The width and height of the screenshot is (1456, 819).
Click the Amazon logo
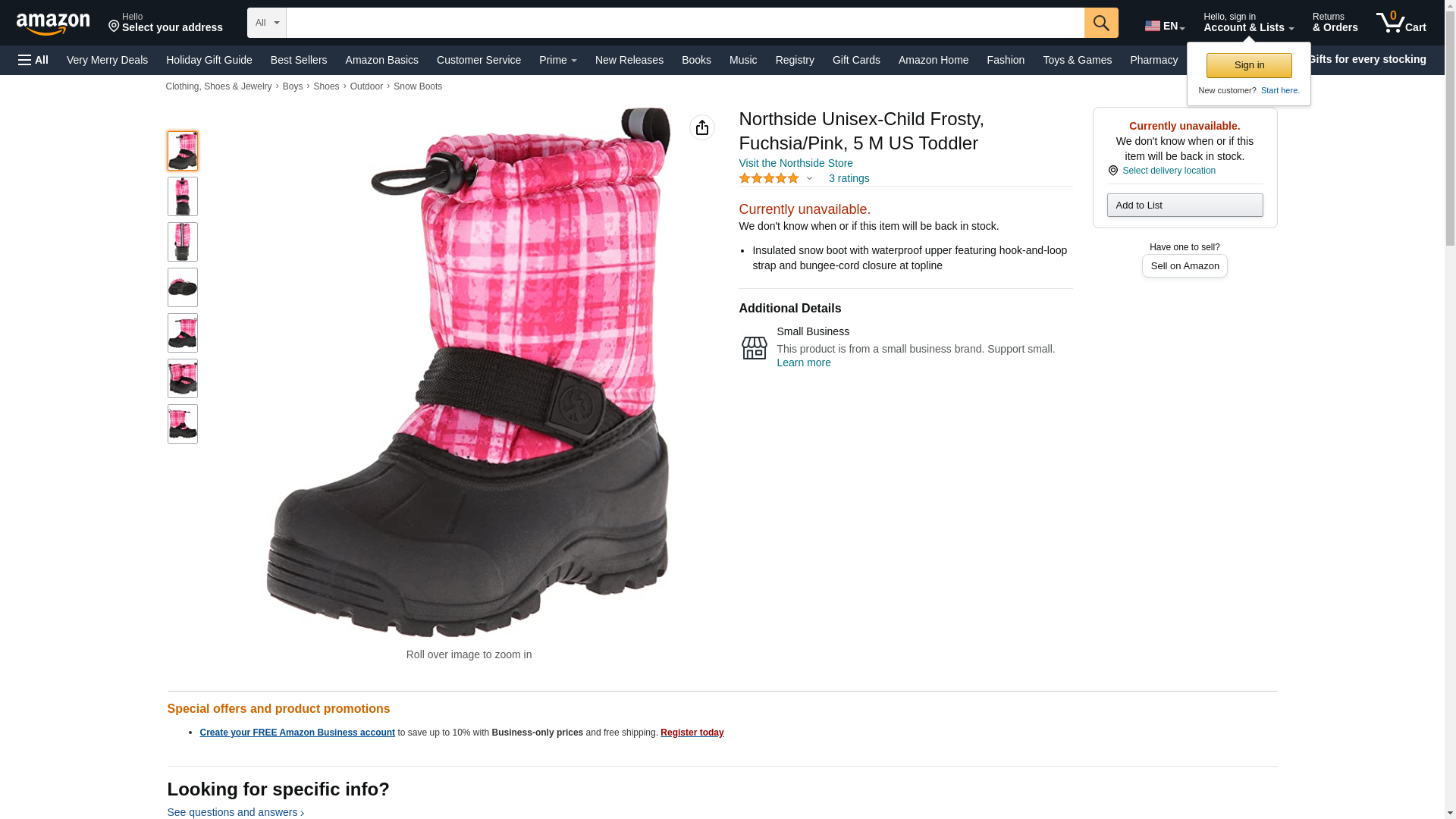pos(53,24)
